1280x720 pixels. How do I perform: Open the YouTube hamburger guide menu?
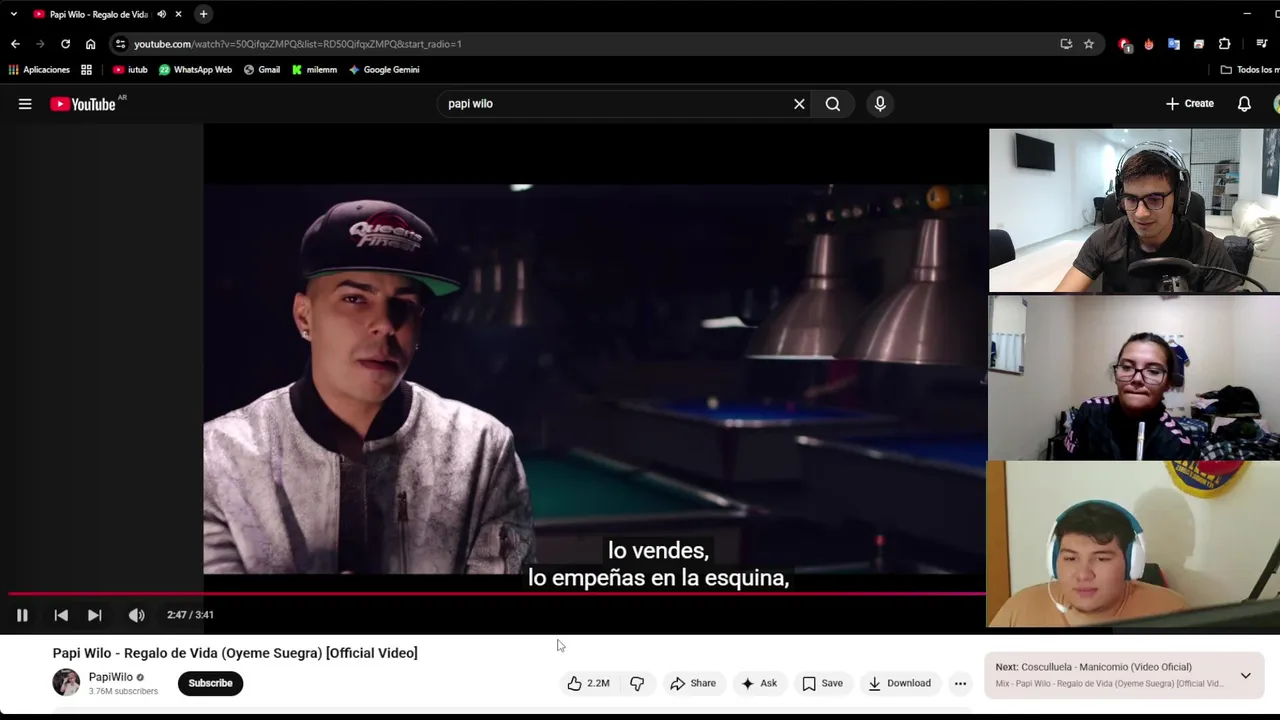pyautogui.click(x=25, y=104)
